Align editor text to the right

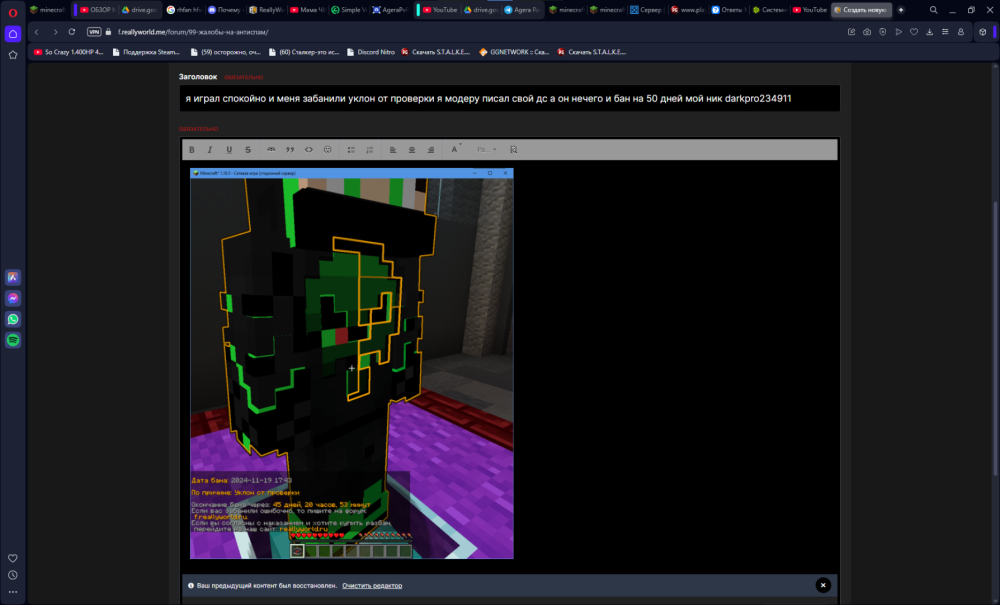point(430,150)
